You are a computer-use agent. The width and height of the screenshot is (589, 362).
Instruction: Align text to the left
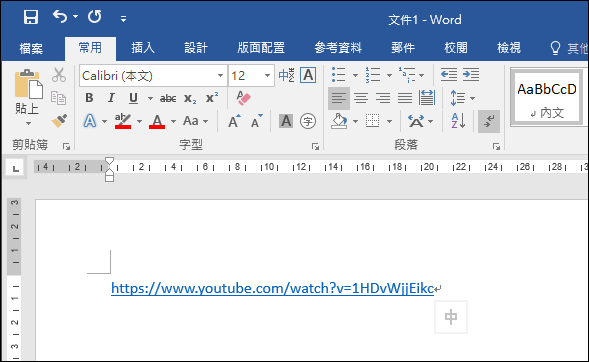coord(339,98)
